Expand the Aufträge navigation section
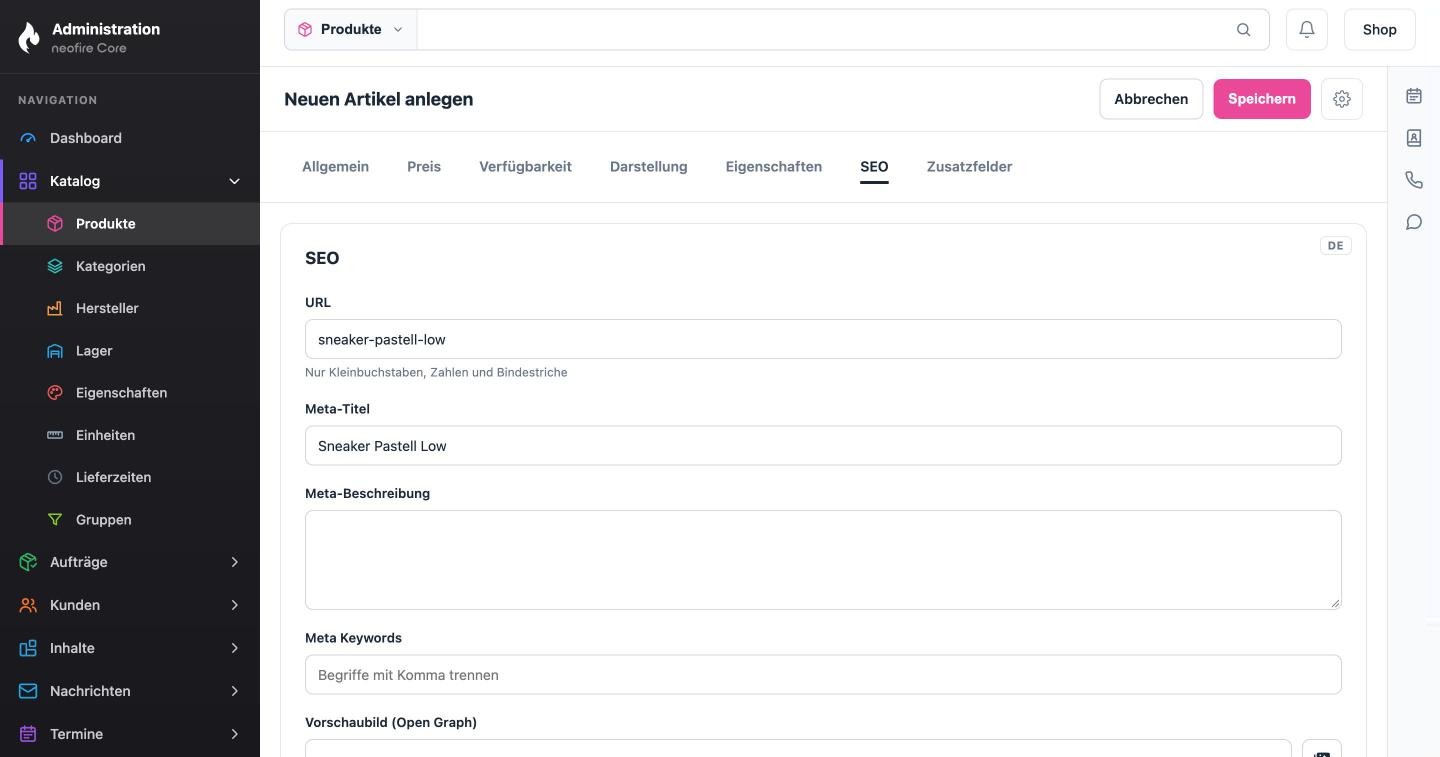 click(x=130, y=562)
